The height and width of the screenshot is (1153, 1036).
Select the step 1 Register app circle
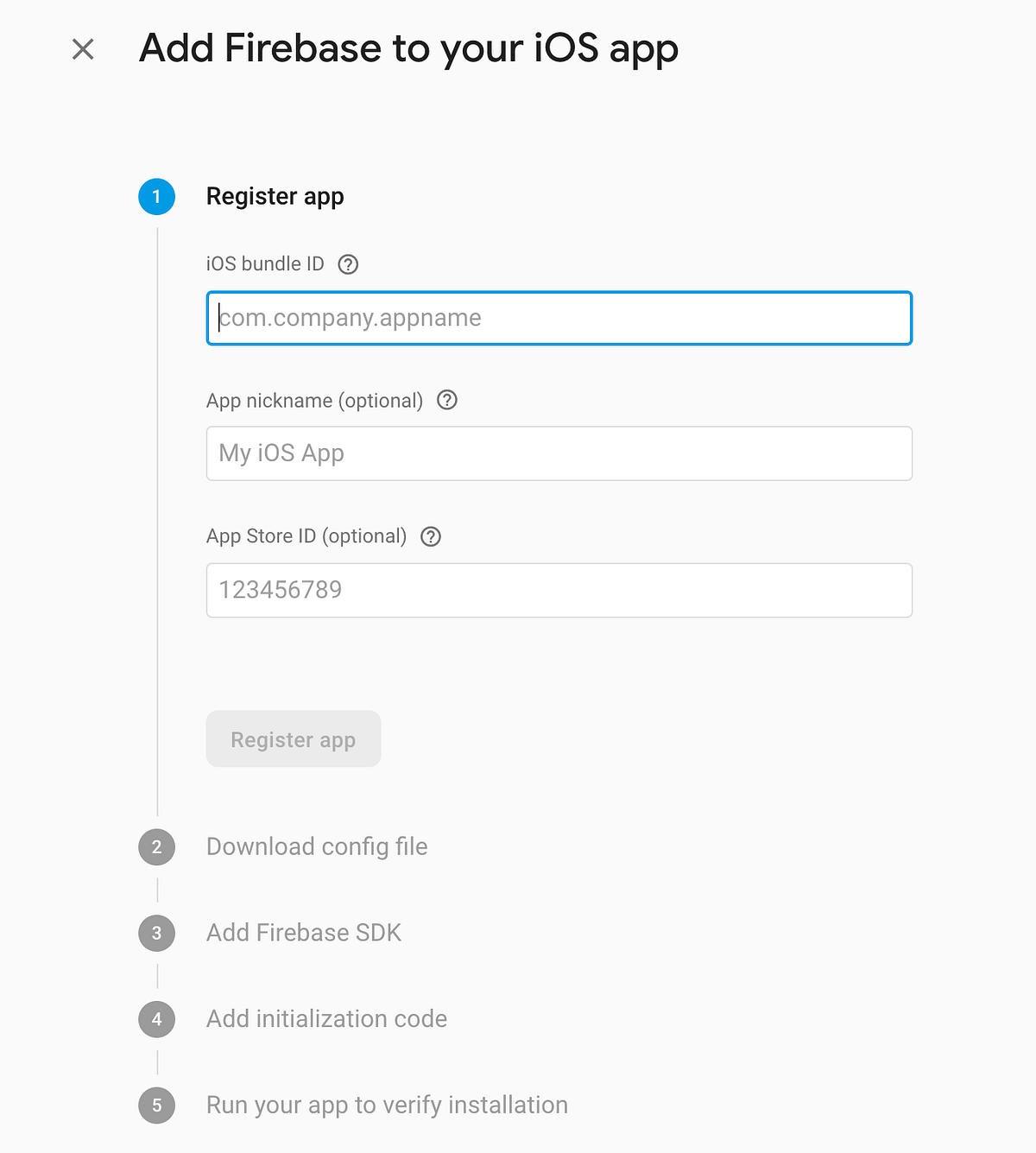[x=156, y=196]
